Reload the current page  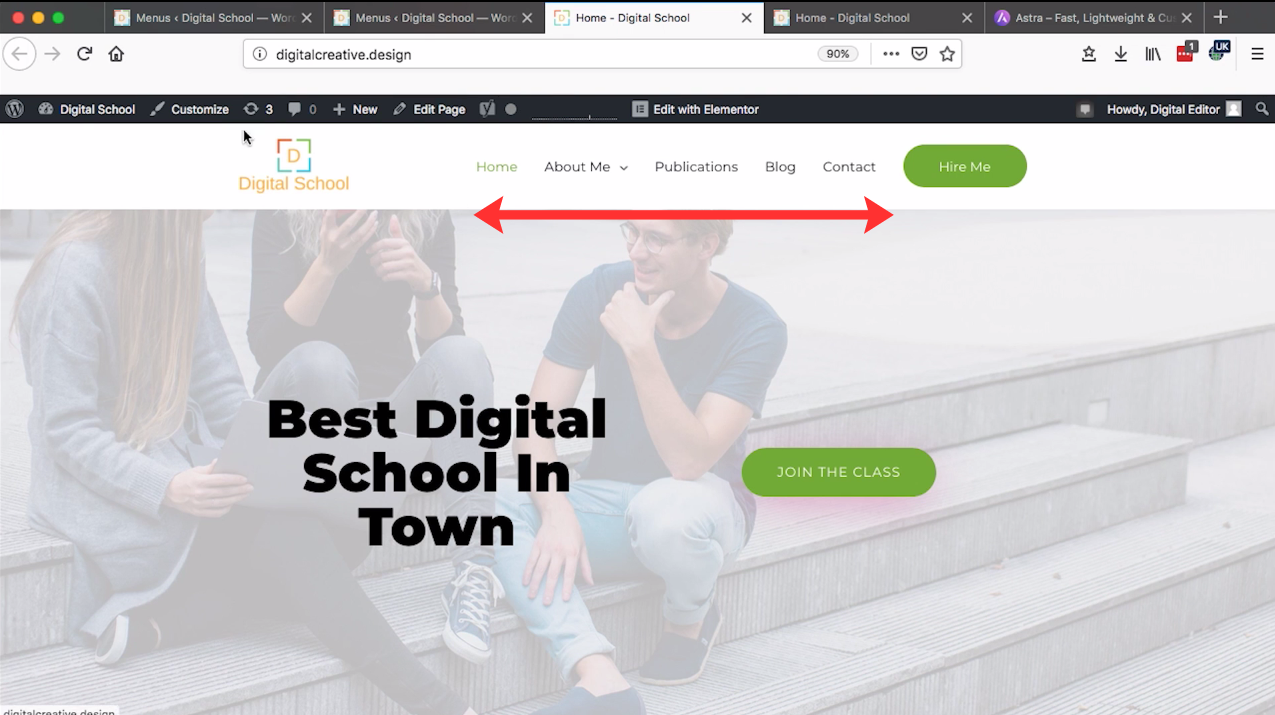pyautogui.click(x=84, y=54)
